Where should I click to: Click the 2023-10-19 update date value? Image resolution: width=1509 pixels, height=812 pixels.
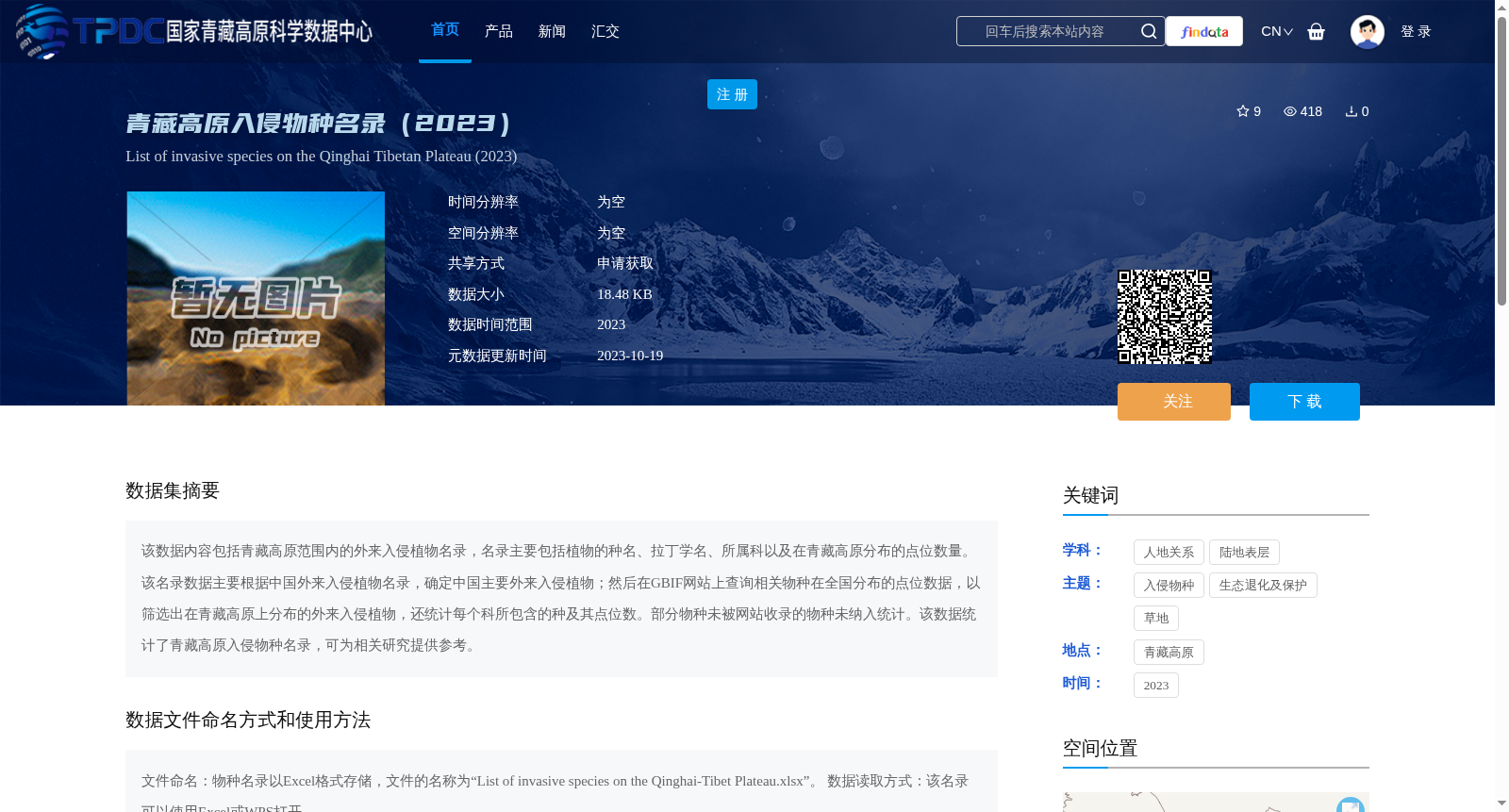pyautogui.click(x=630, y=356)
